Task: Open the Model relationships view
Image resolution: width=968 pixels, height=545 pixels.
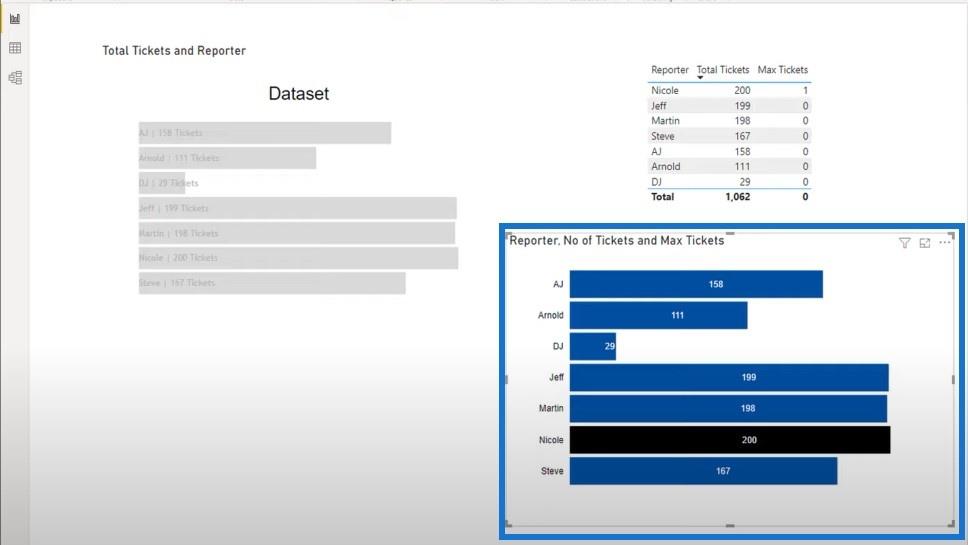Action: pos(15,78)
